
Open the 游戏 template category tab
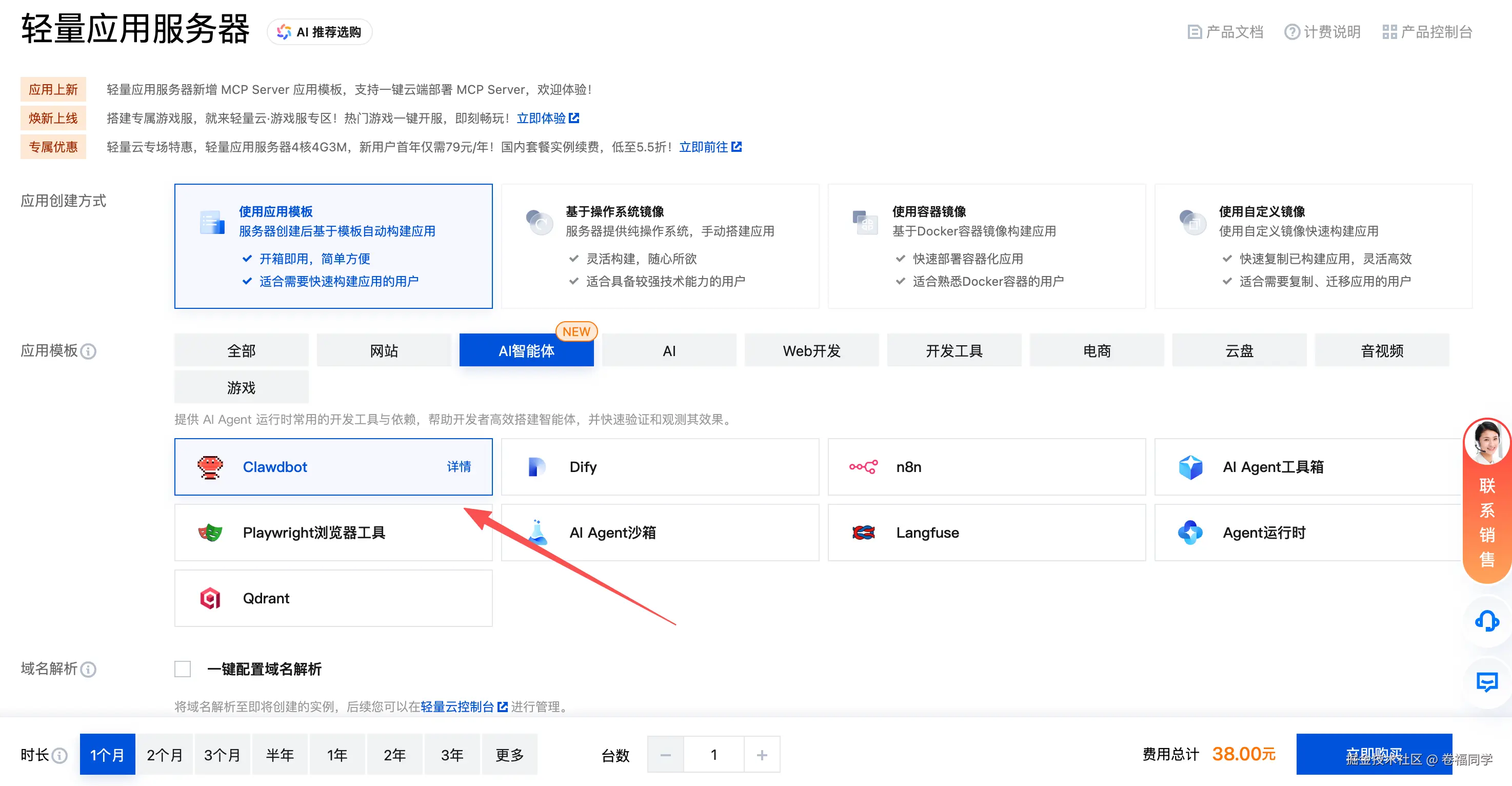point(241,387)
